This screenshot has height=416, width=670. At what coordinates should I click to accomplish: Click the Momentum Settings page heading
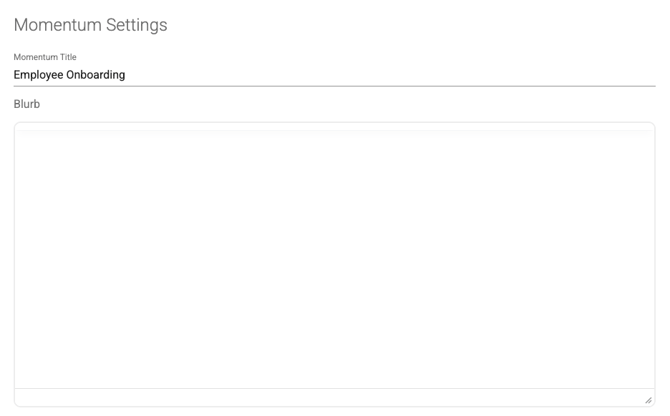coord(91,25)
